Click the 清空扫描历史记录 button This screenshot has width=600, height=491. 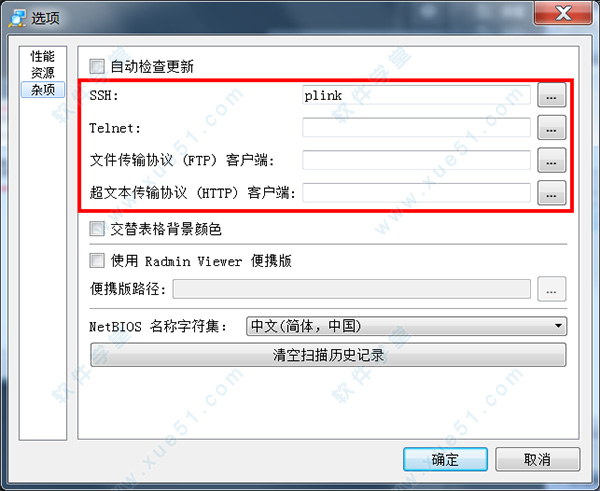tap(328, 355)
